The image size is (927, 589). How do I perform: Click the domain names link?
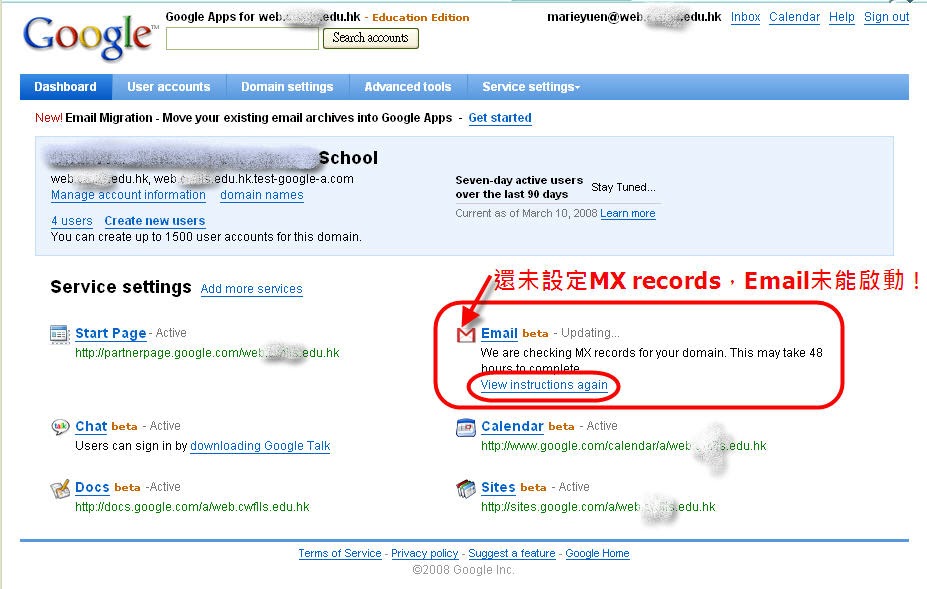coord(262,195)
